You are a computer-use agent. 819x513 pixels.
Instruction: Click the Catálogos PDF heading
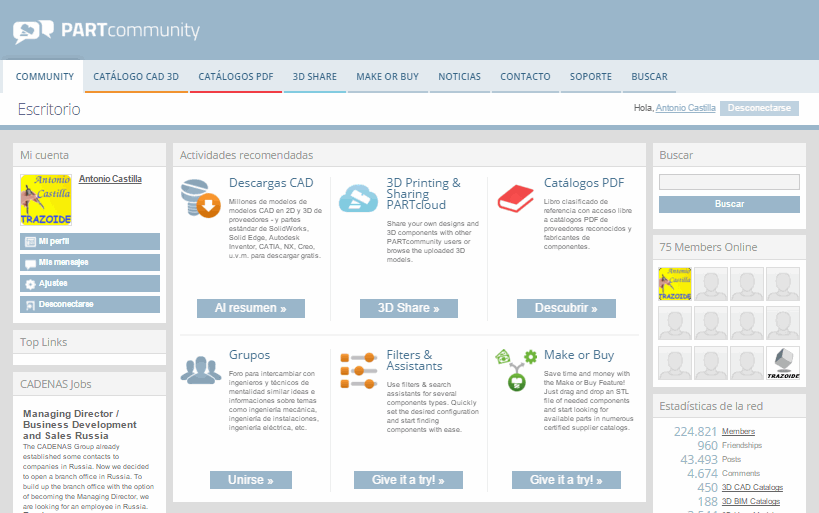584,183
